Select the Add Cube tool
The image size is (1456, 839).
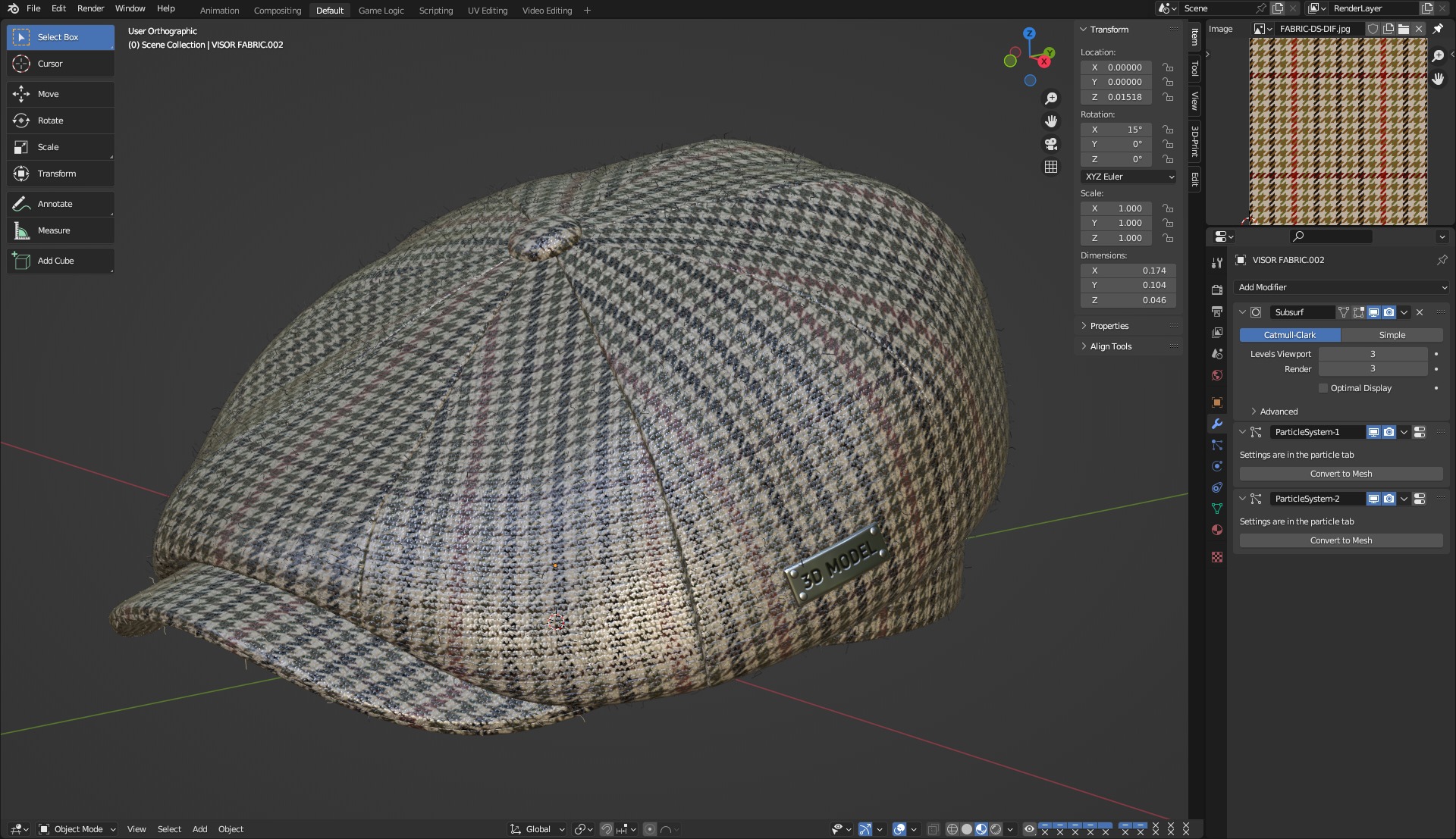click(61, 261)
